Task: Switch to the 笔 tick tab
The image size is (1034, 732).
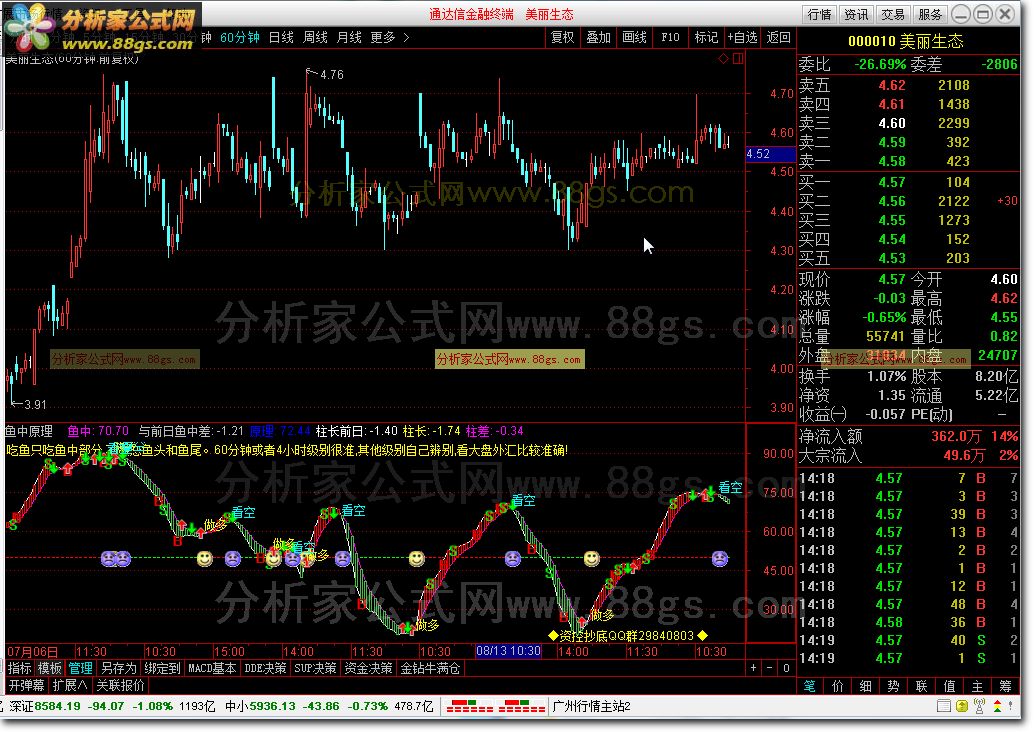Action: tap(809, 686)
